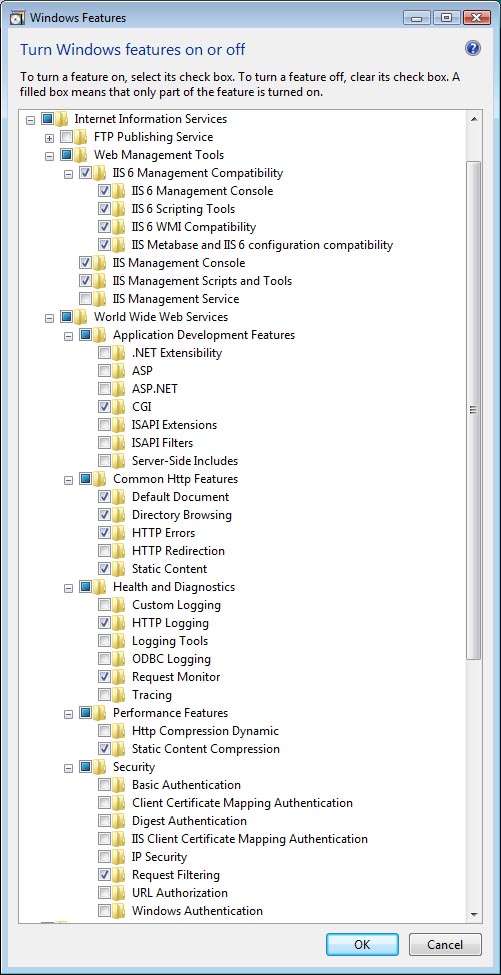
Task: Check the ISAPI Extensions checkbox
Action: click(104, 425)
